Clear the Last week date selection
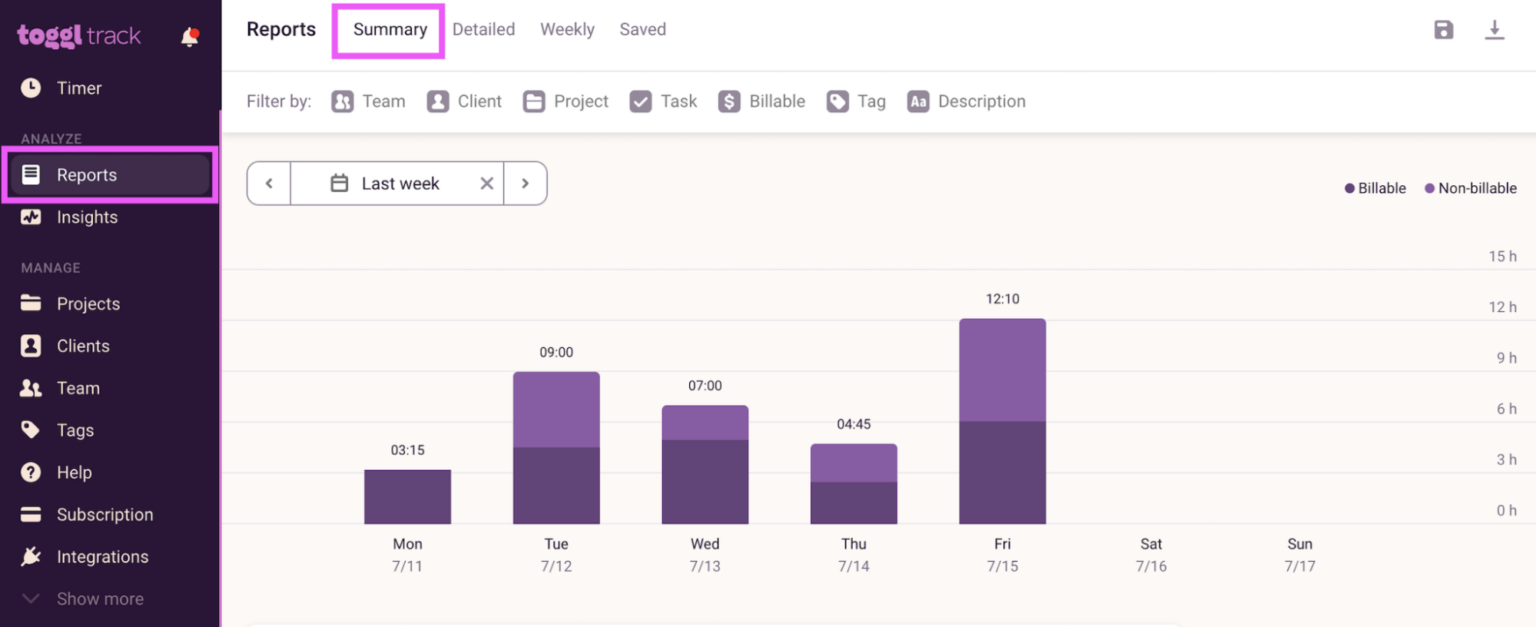Screen dimensions: 1536x627 point(487,183)
